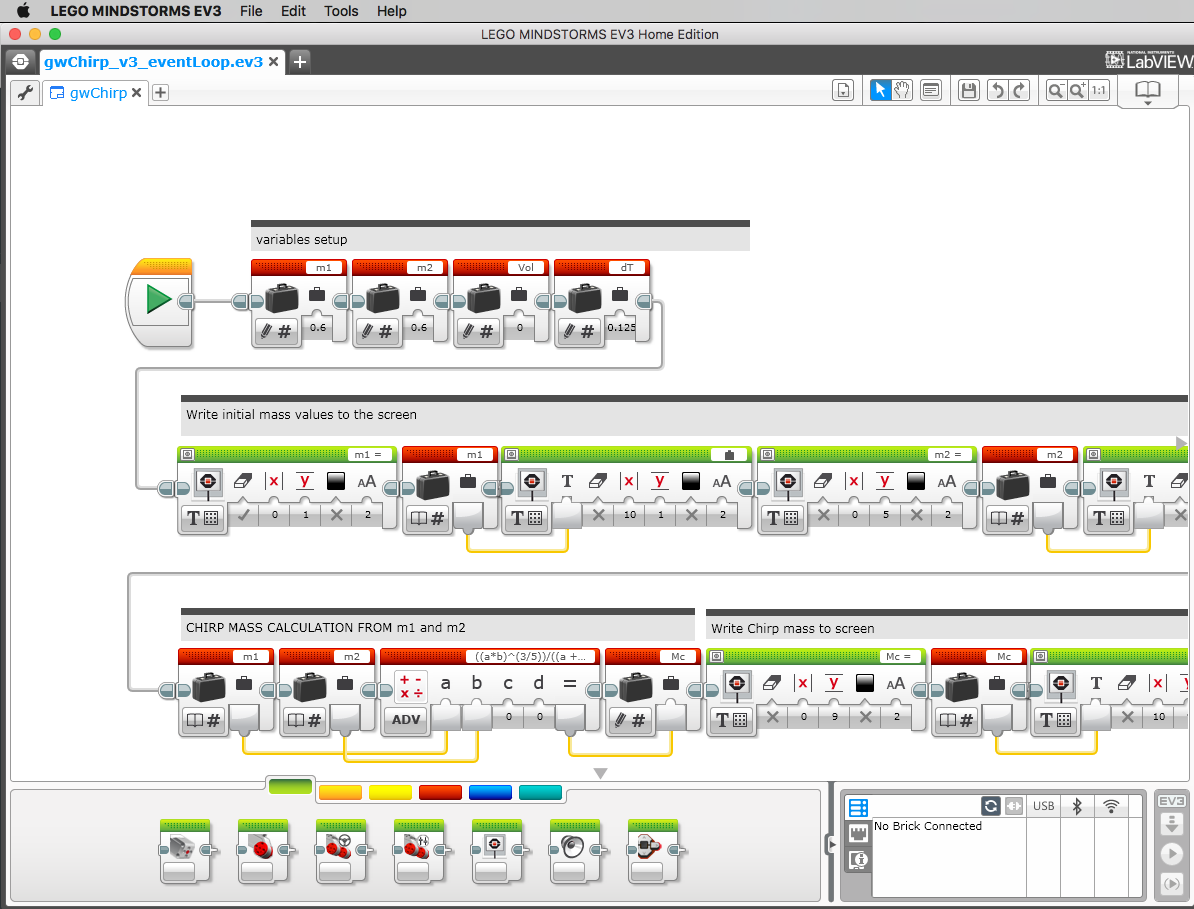Screen dimensions: 1194x909
Task: Open the write-numeric mode selector on dT variable block
Action: (x=579, y=332)
